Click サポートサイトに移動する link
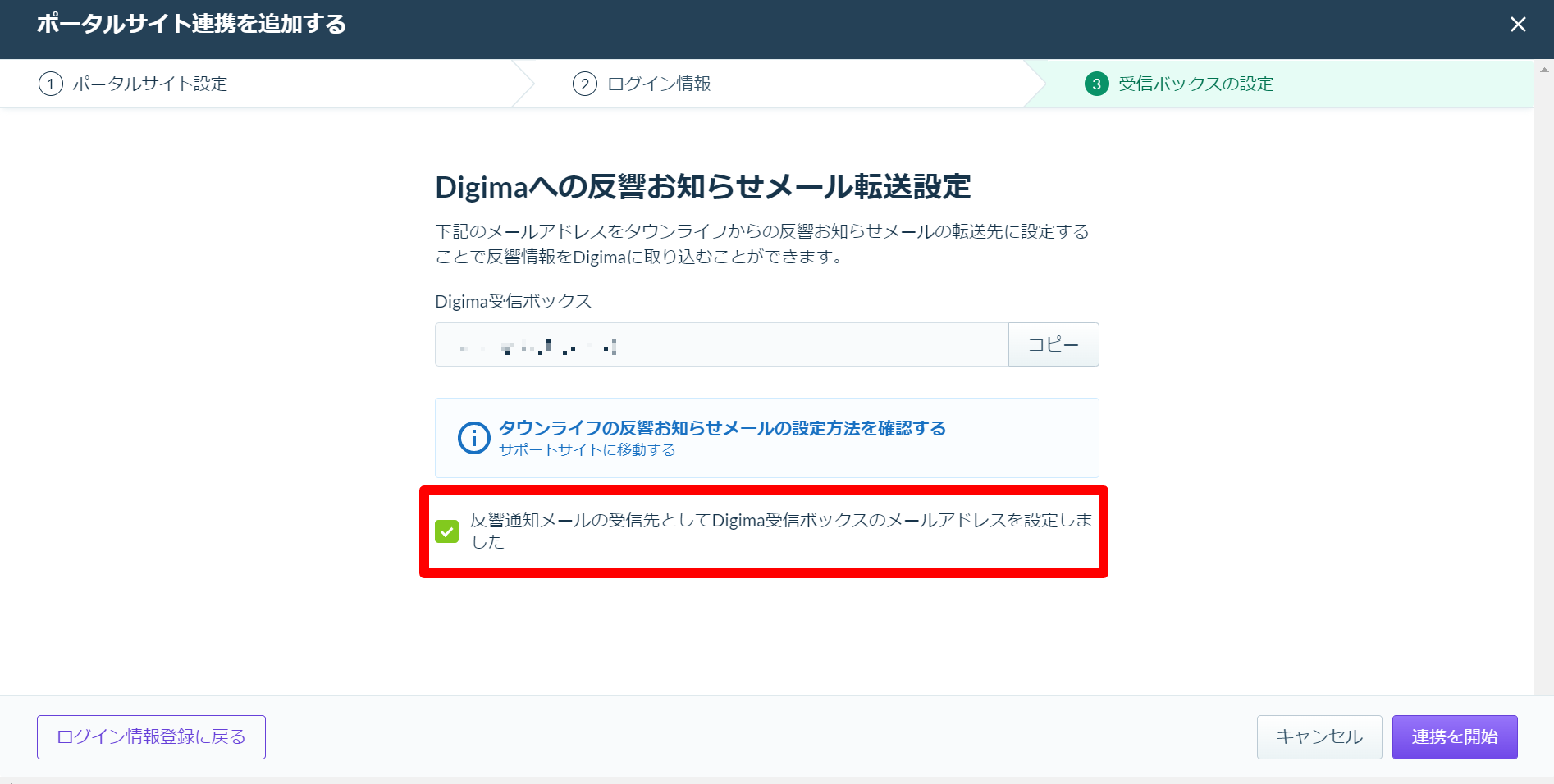This screenshot has height=784, width=1554. pyautogui.click(x=587, y=450)
